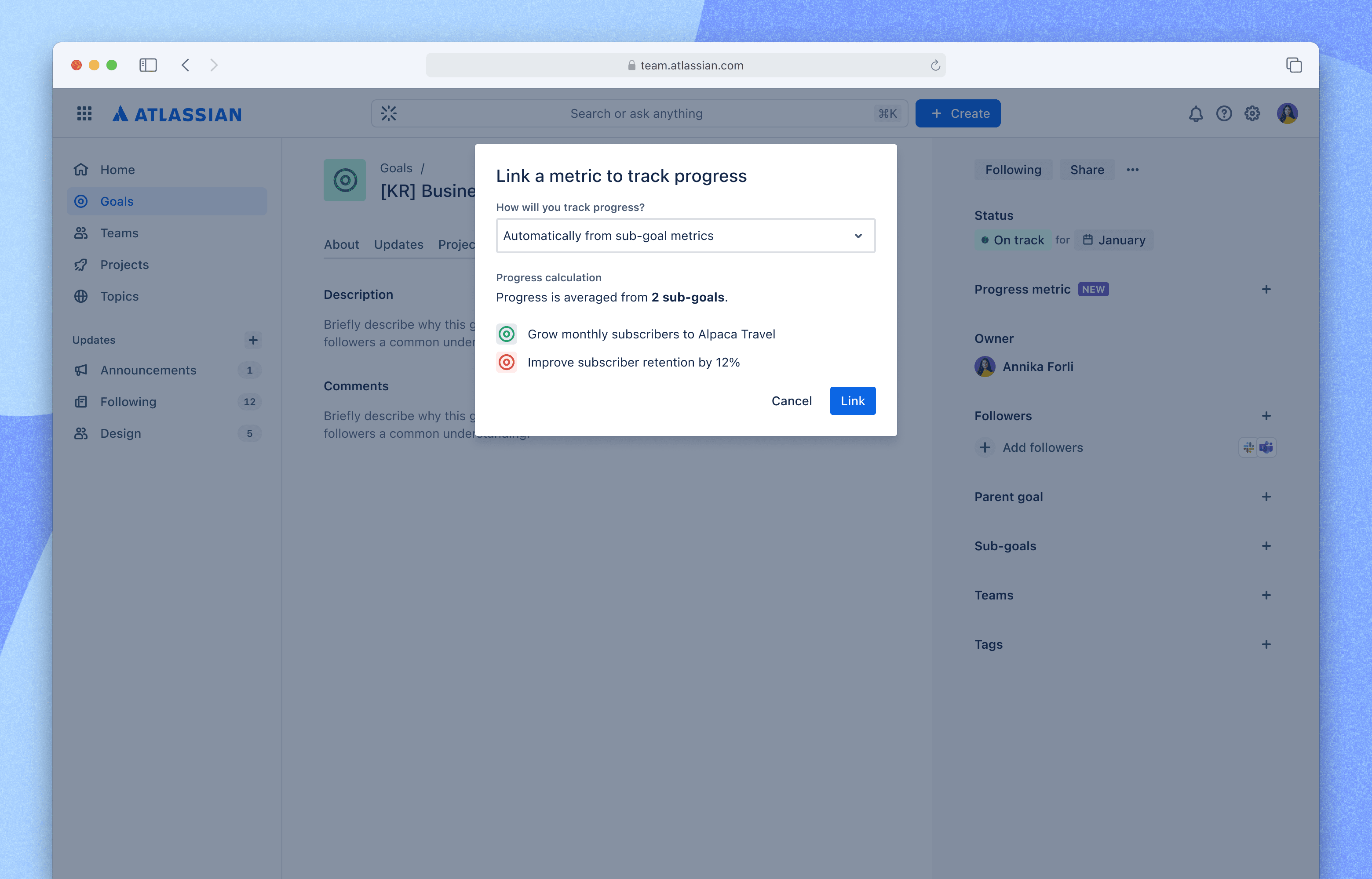Open the Goals breadcrumb link

396,168
